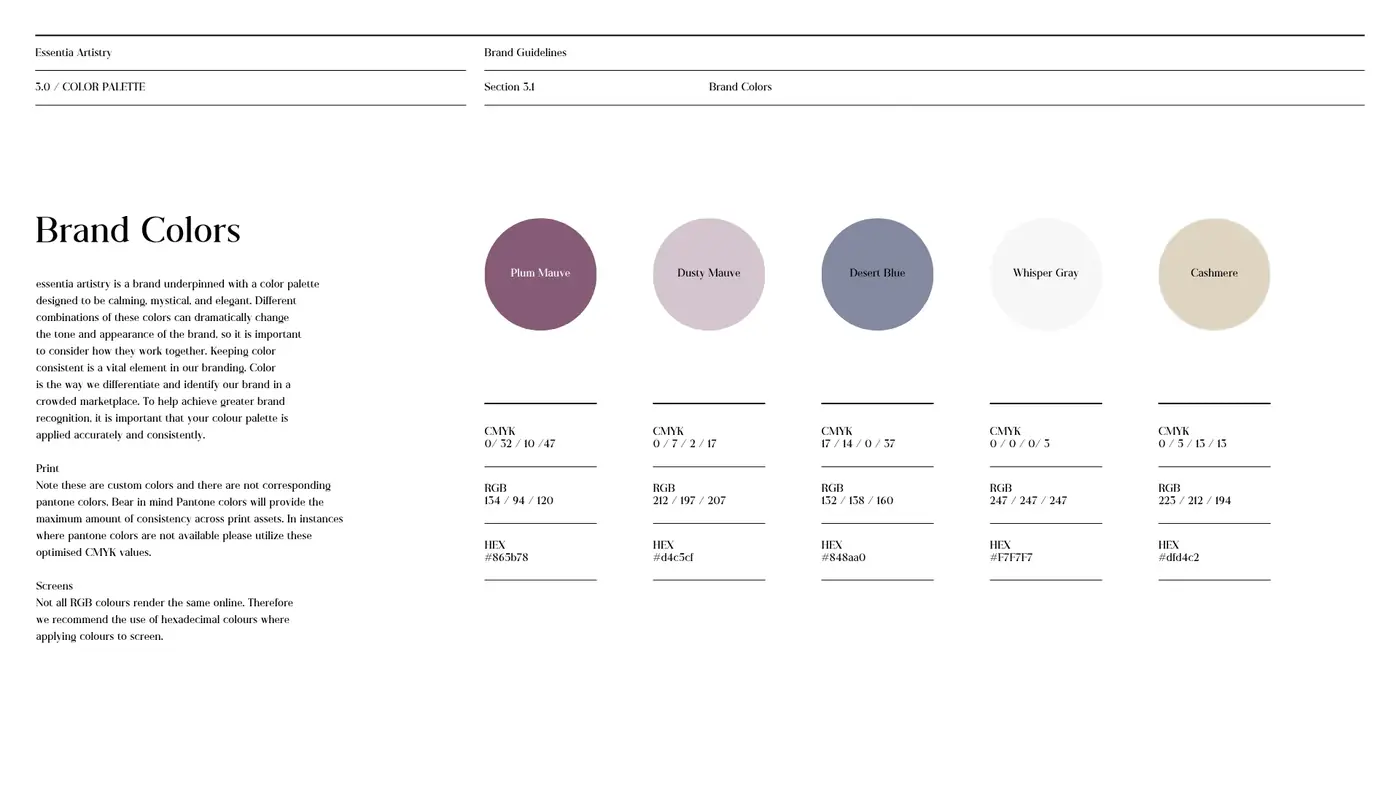Select the Dusty Mauve color circle
1400x788 pixels.
pos(709,274)
